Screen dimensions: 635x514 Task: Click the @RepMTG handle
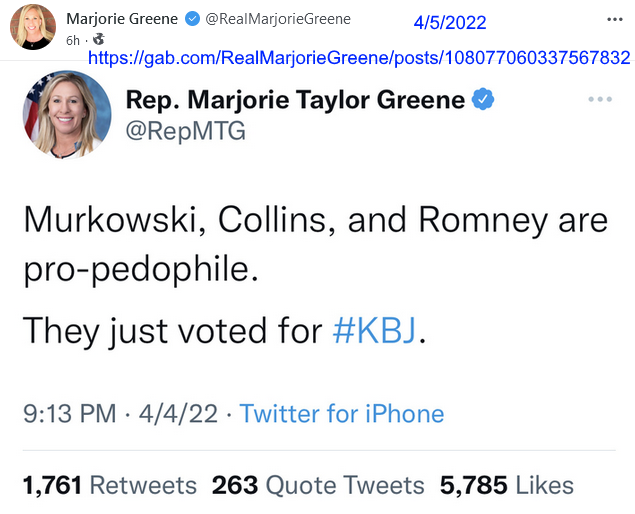pyautogui.click(x=186, y=131)
